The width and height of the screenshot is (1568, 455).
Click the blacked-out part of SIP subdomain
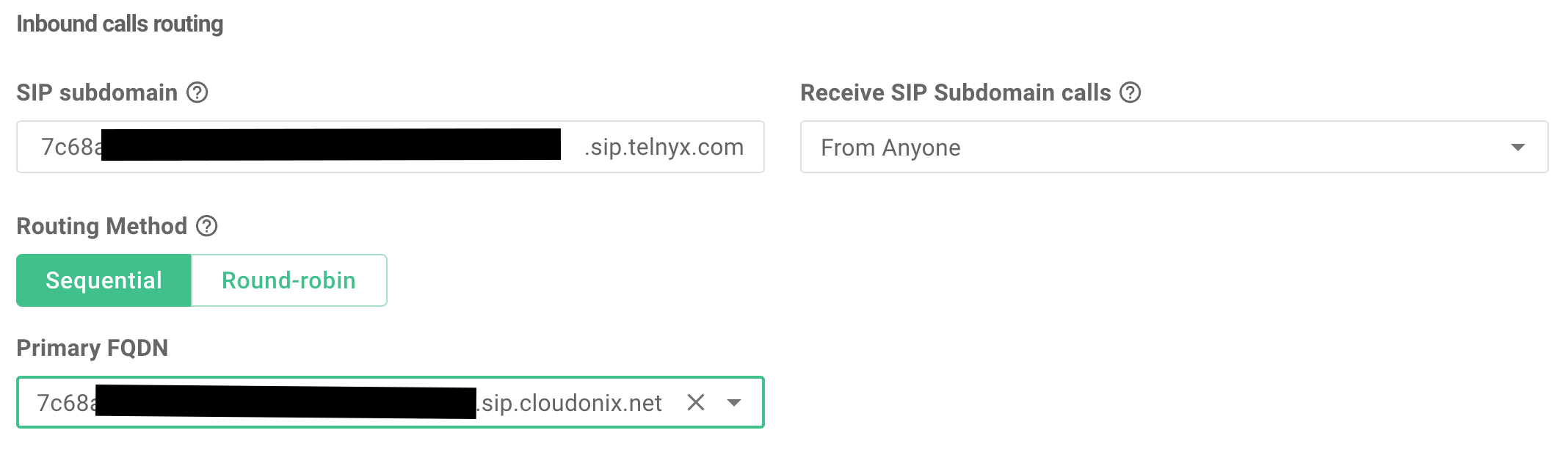330,145
